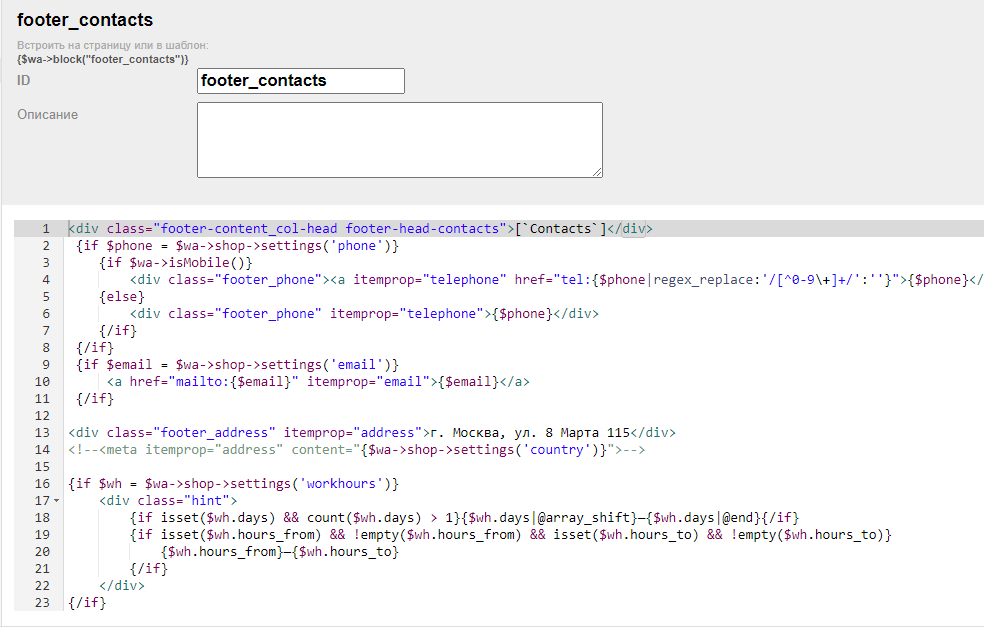Image resolution: width=984 pixels, height=627 pixels.
Task: Click line number 1 in editor gutter
Action: [x=45, y=229]
